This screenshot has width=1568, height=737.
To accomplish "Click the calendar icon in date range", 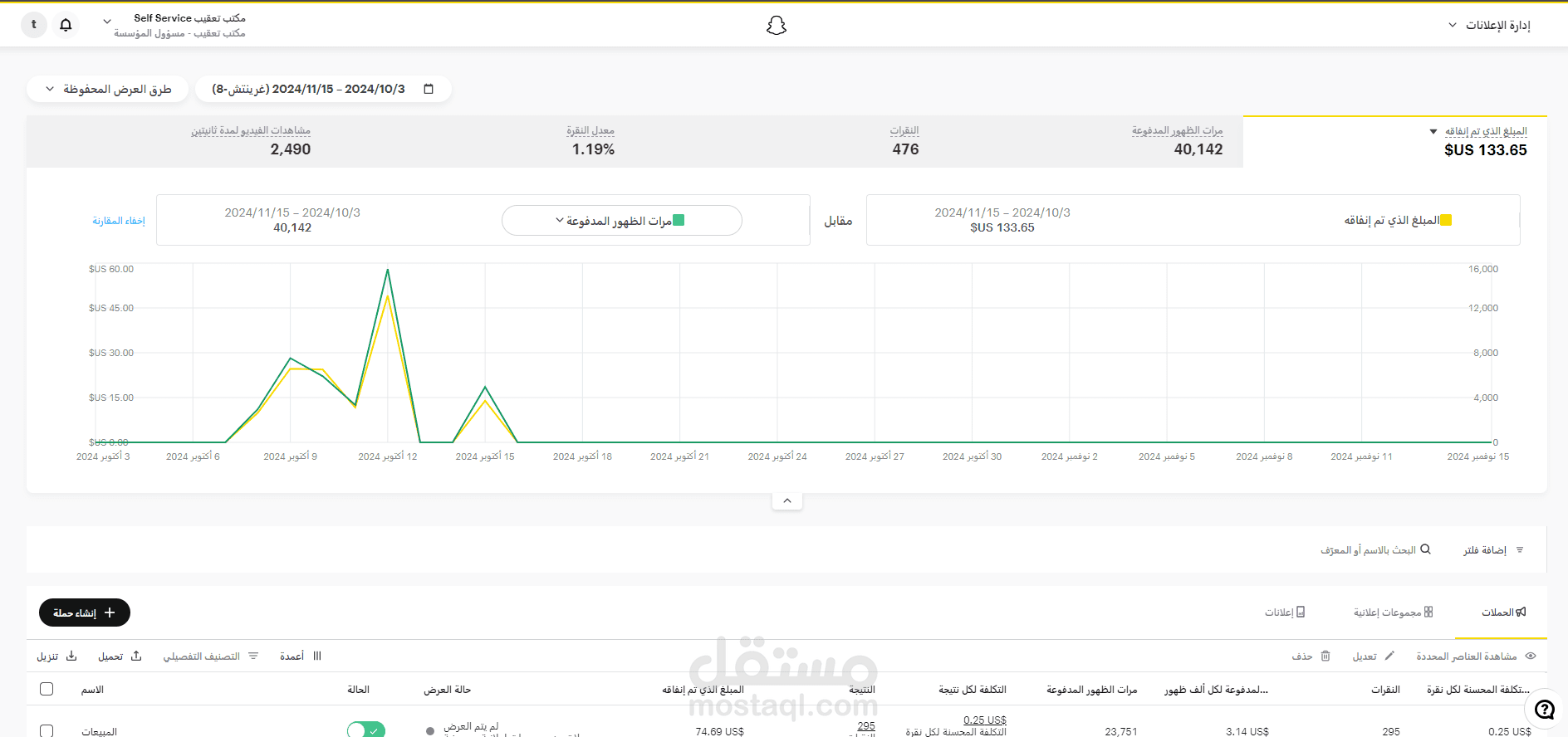I will (429, 89).
